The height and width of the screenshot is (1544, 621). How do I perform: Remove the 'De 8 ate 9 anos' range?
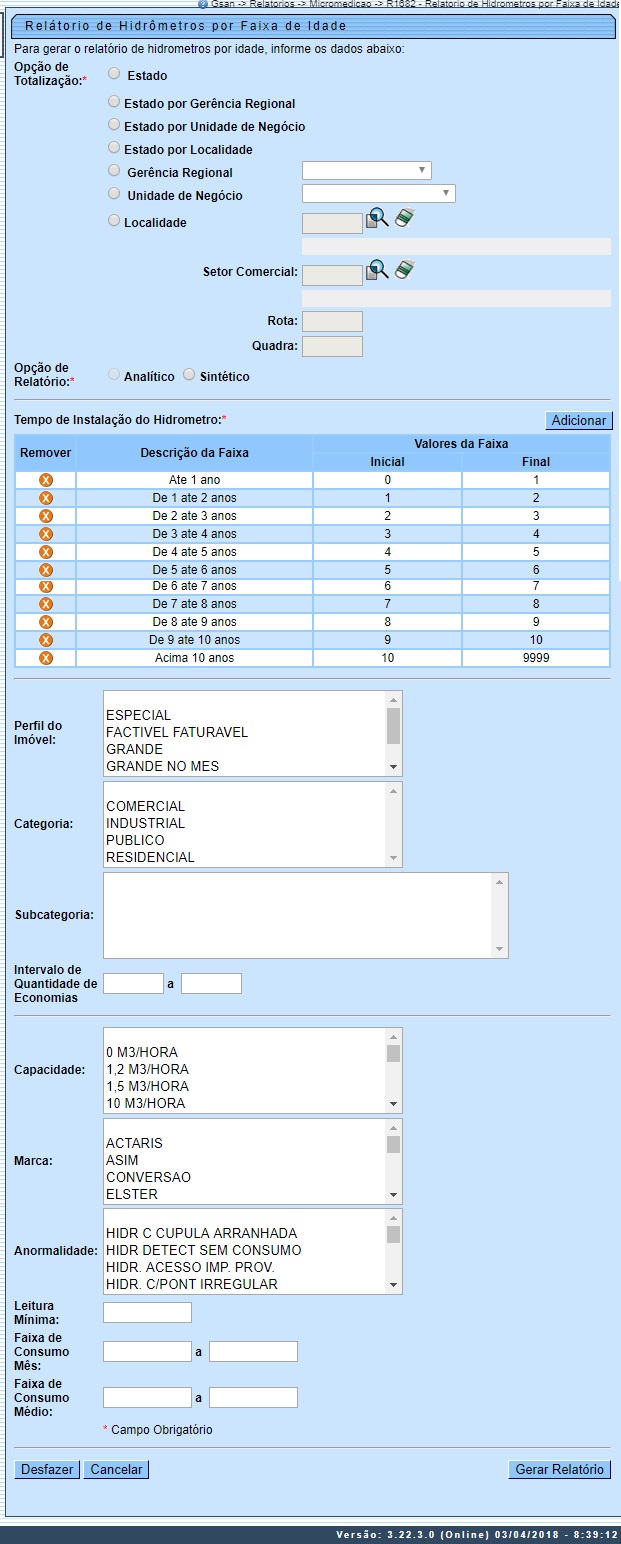pyautogui.click(x=45, y=622)
